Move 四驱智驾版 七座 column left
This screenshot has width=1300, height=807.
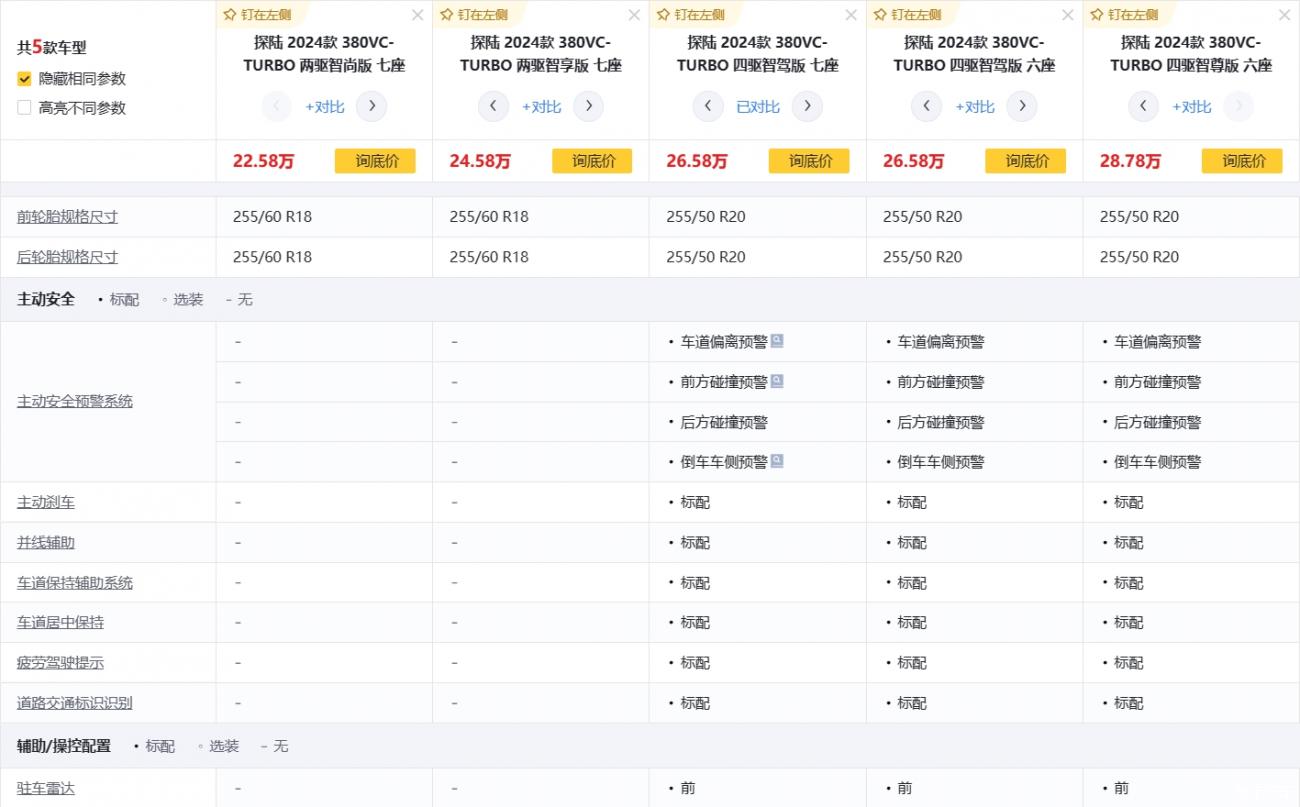click(708, 106)
